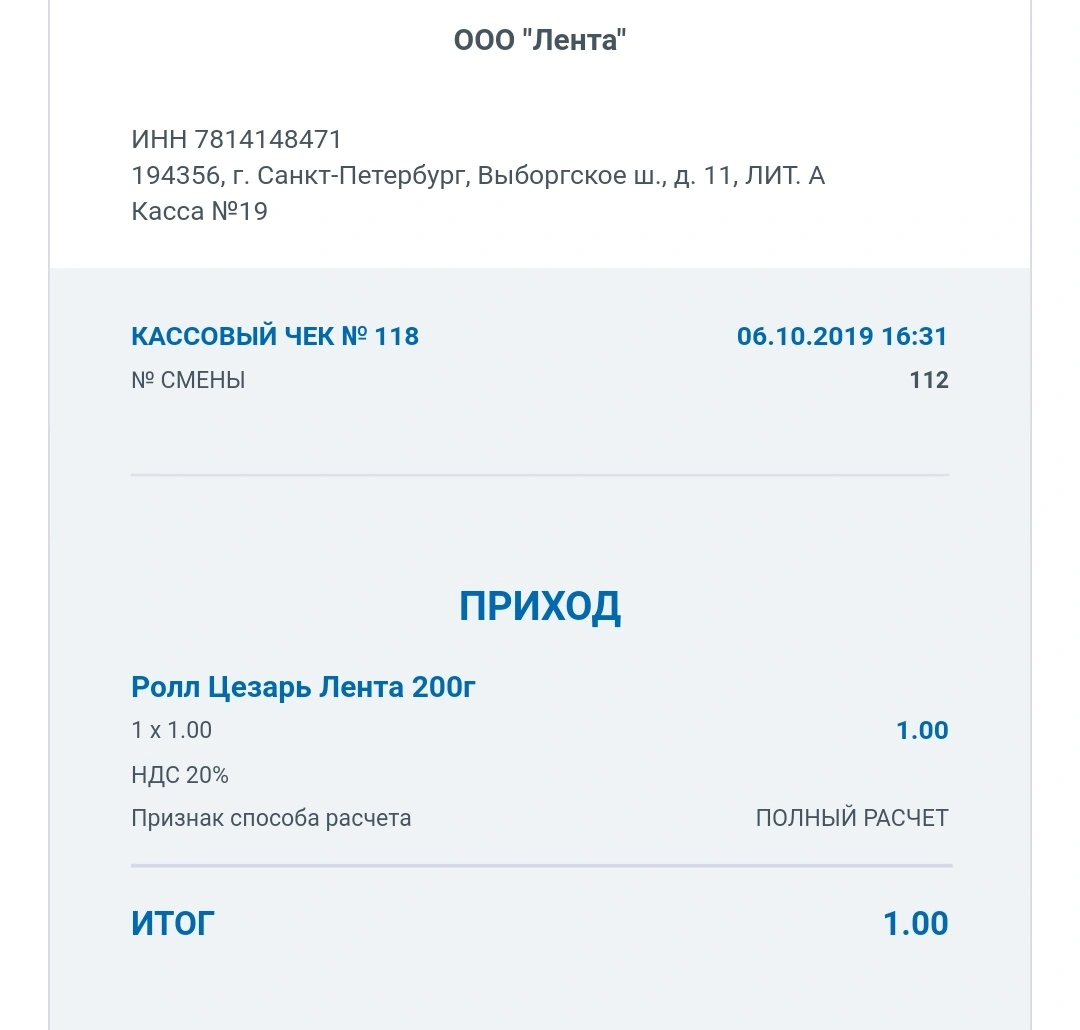Click the 1 x 1.00 quantity line

(x=172, y=730)
